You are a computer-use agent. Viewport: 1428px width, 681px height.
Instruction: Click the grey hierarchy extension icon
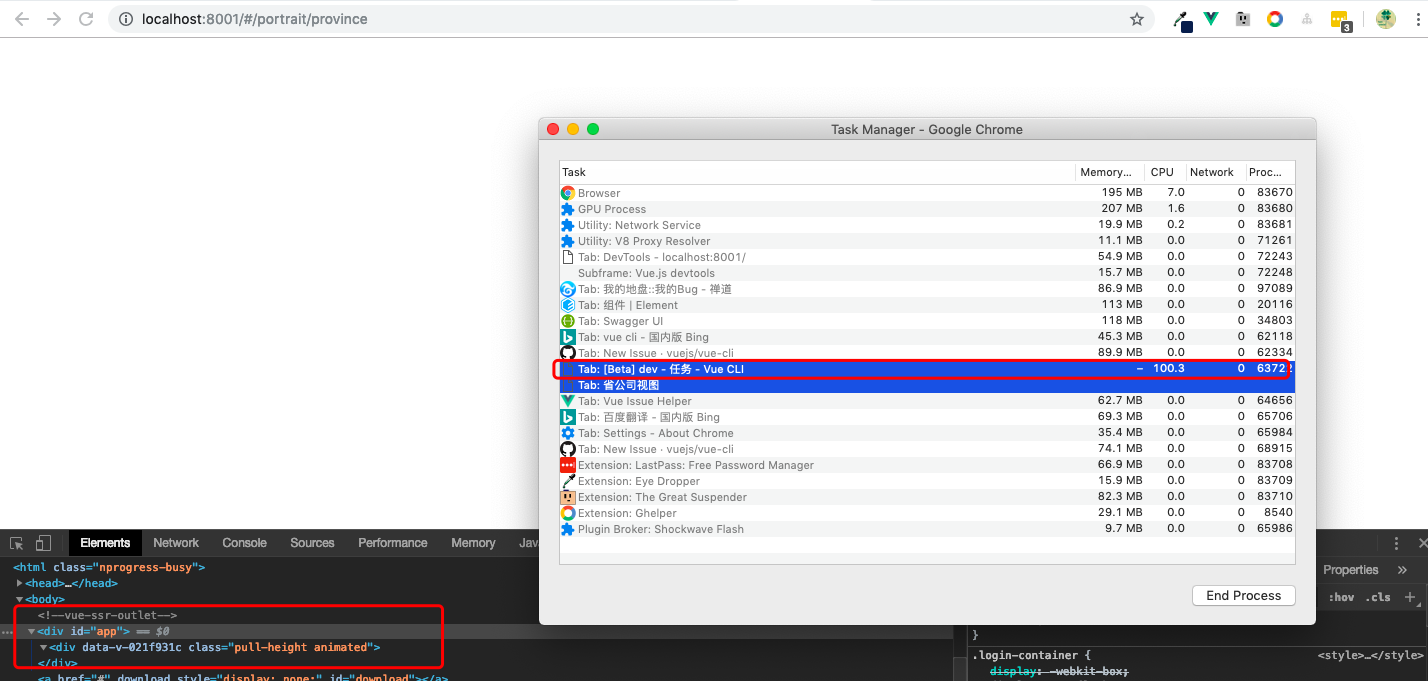(1307, 19)
